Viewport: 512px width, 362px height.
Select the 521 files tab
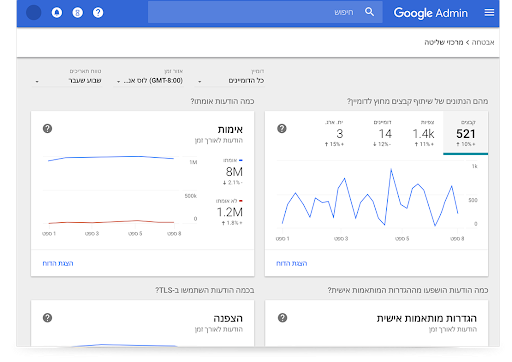tap(466, 133)
